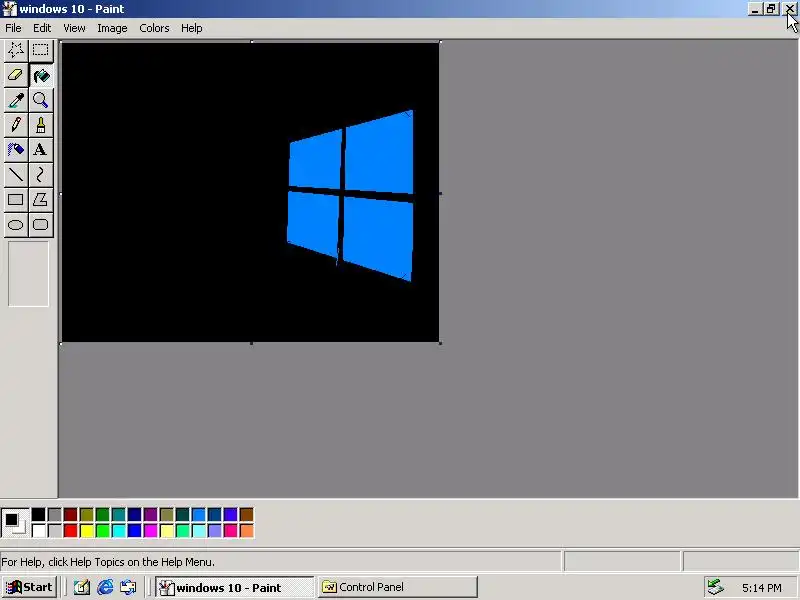Viewport: 800px width, 600px height.
Task: Click the windows 10 - Paint taskbar button
Action: click(235, 587)
